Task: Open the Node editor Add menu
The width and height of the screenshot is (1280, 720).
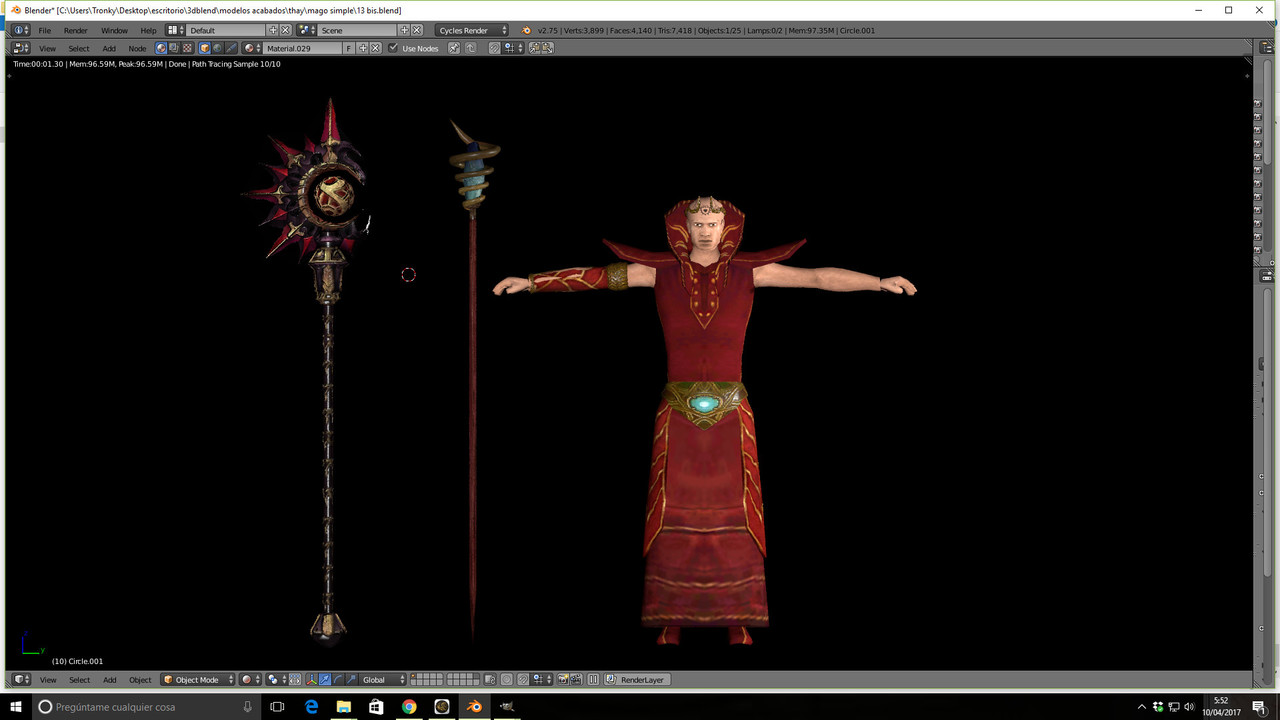Action: point(109,48)
